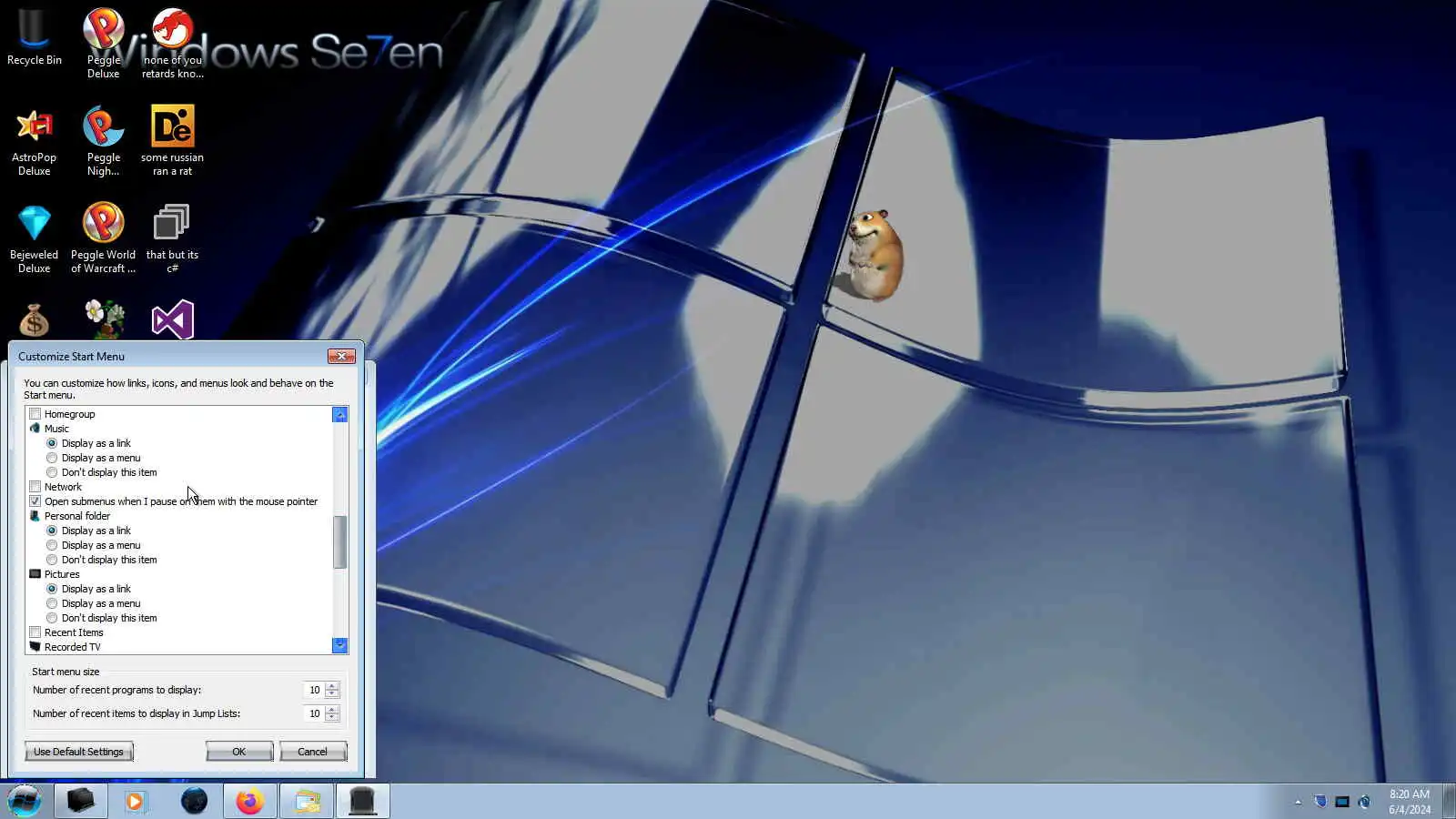Select the AstroPop Deluxe desktop icon
Viewport: 1456px width, 819px height.
point(34,141)
